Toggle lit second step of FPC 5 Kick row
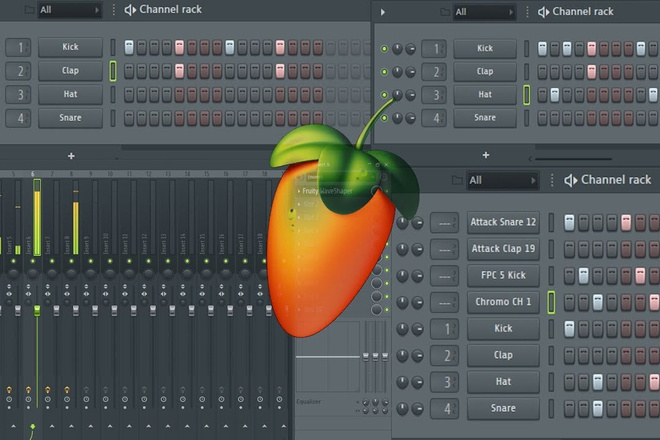Screen dimensions: 660x440 click(583, 276)
